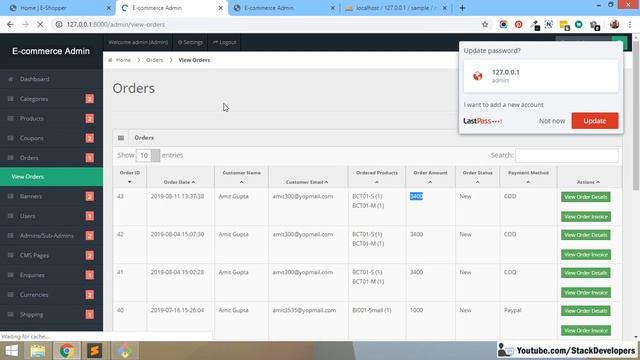Collapse the Orders sidebar menu
Viewport: 640px width, 360px height.
pos(51,158)
